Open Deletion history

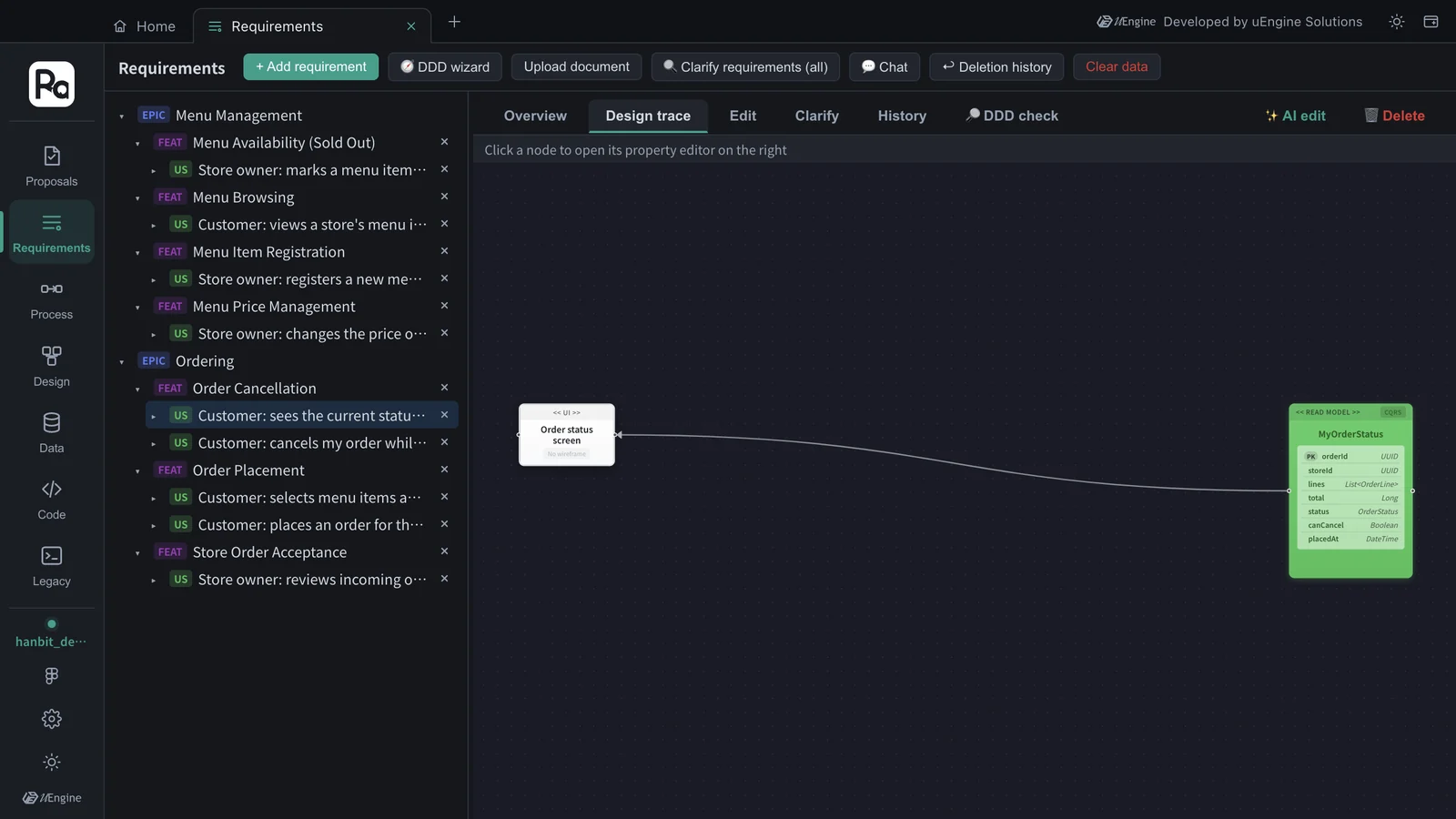pyautogui.click(x=996, y=66)
